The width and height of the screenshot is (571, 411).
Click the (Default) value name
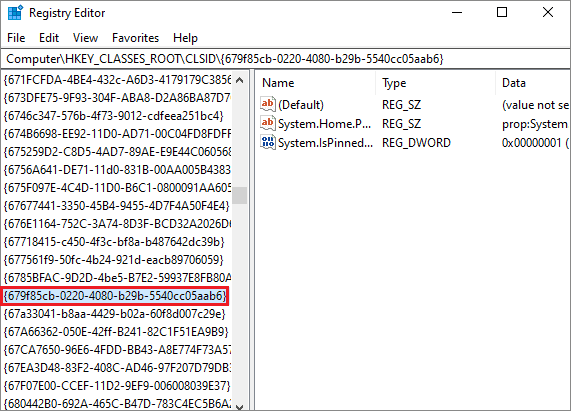coord(301,105)
